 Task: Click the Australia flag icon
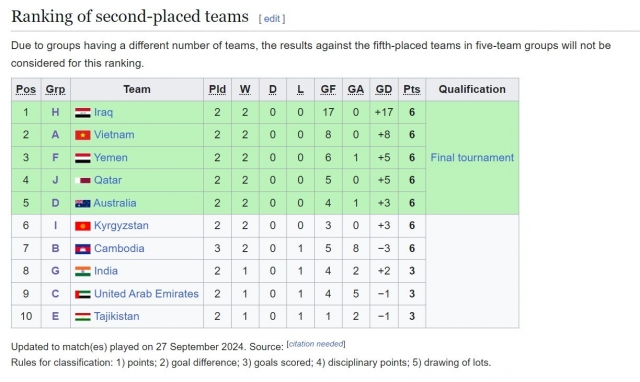(x=82, y=203)
